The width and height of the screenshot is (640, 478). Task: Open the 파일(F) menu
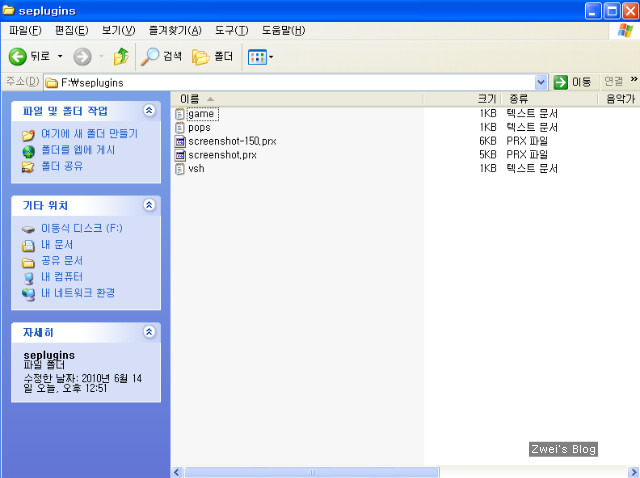point(25,31)
